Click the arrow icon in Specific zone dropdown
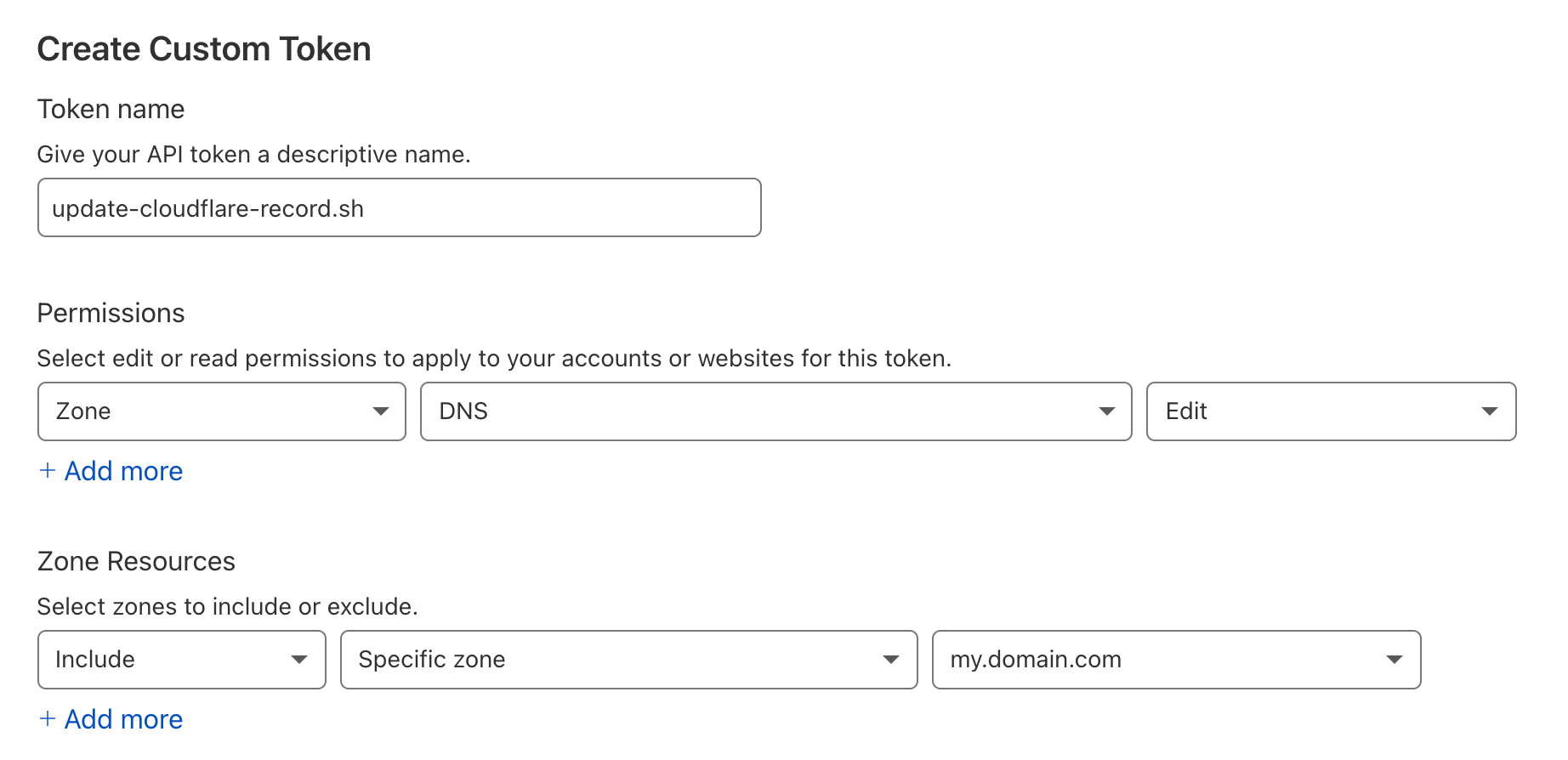This screenshot has height=760, width=1568. (x=891, y=660)
